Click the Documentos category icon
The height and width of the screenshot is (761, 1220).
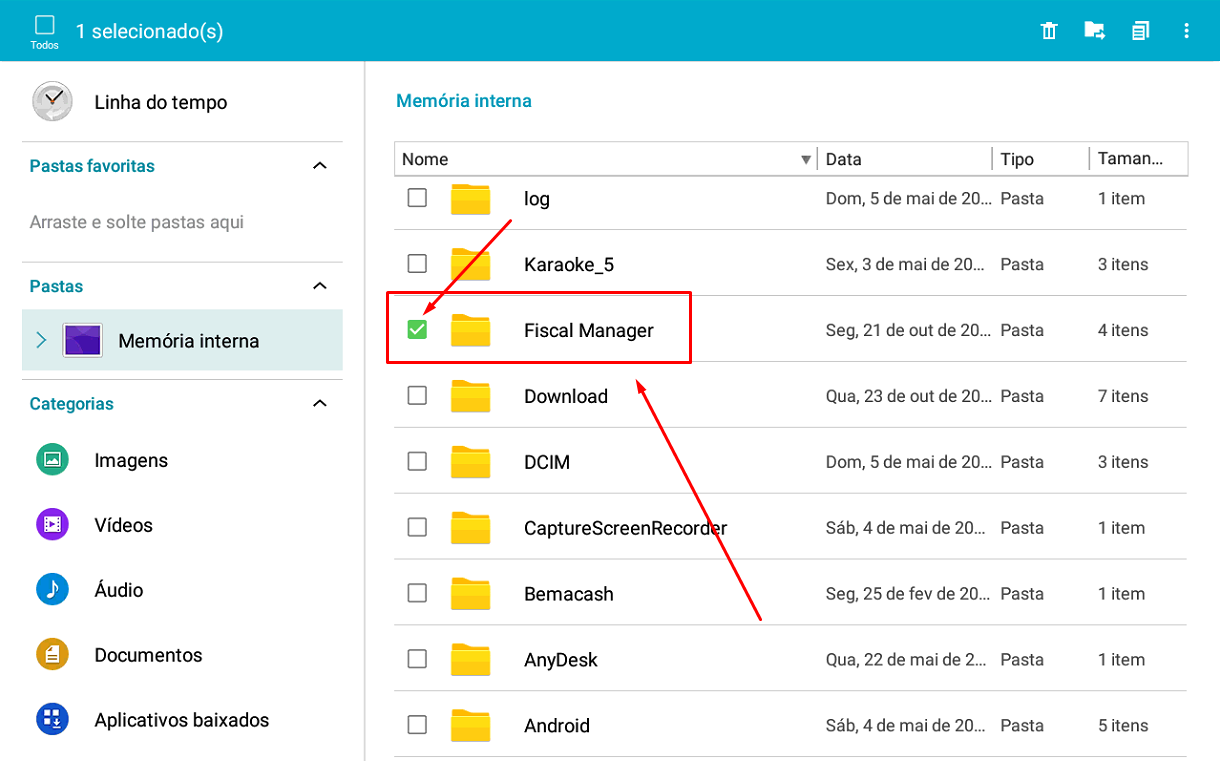click(x=52, y=654)
